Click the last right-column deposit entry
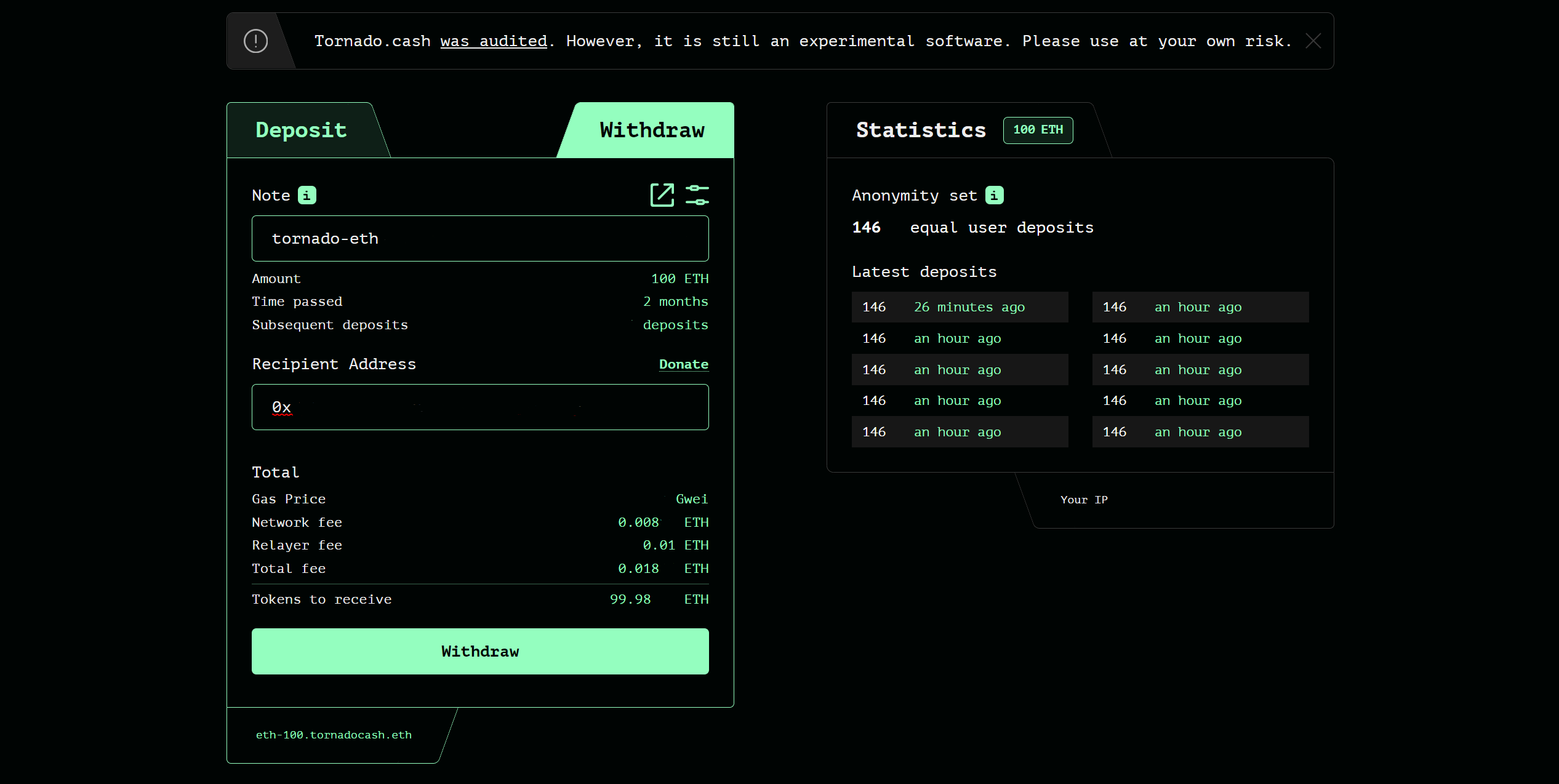1559x784 pixels. click(1200, 432)
